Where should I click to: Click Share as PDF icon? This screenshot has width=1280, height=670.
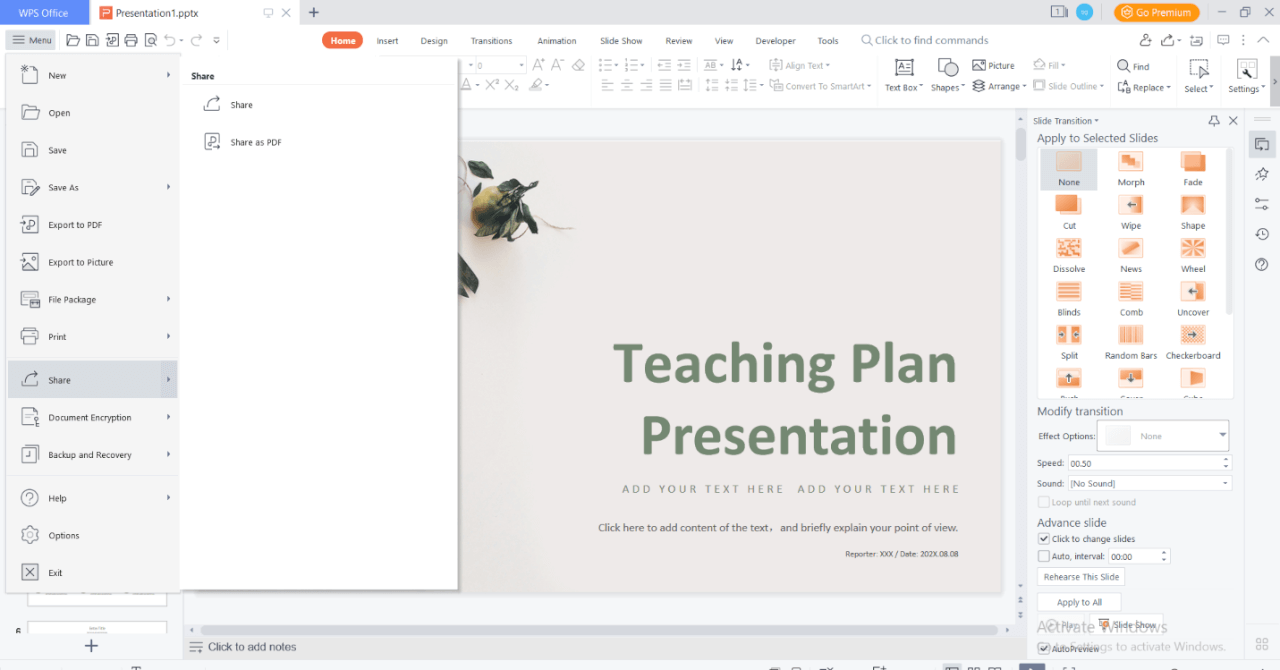coord(212,142)
